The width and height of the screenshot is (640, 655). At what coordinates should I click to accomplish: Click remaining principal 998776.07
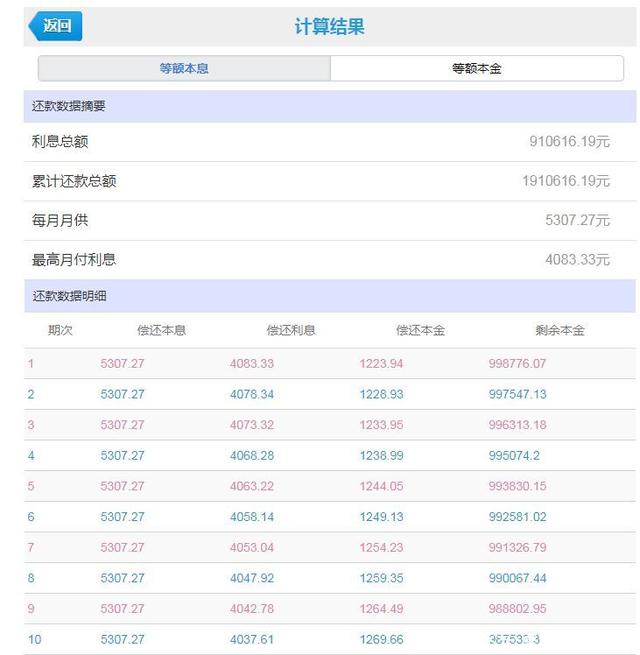[x=518, y=363]
